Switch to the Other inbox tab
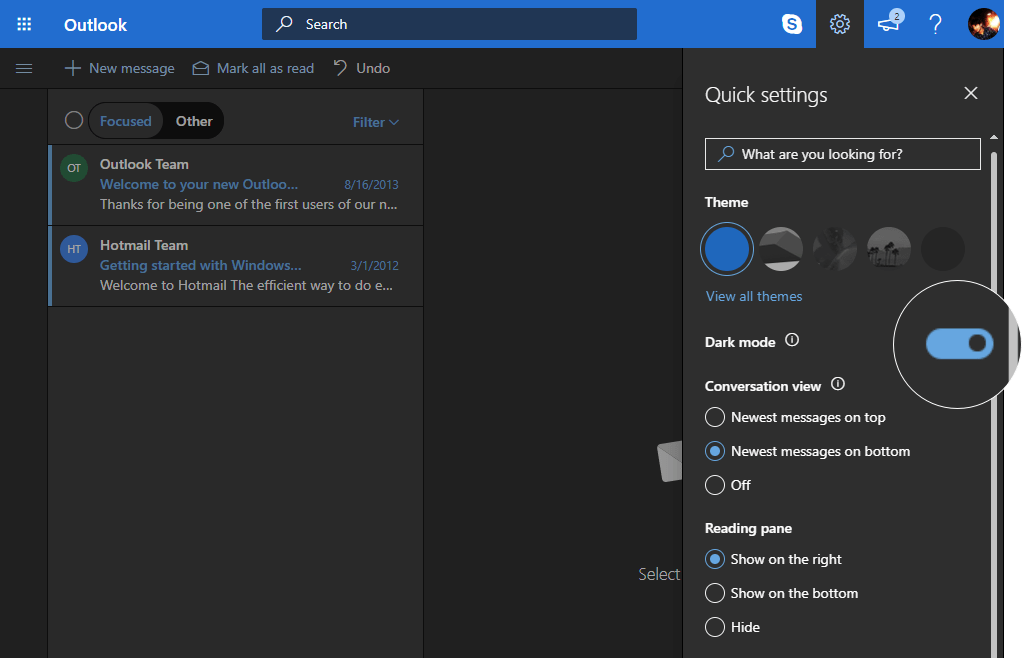Viewport: 1022px width, 658px height. point(193,120)
